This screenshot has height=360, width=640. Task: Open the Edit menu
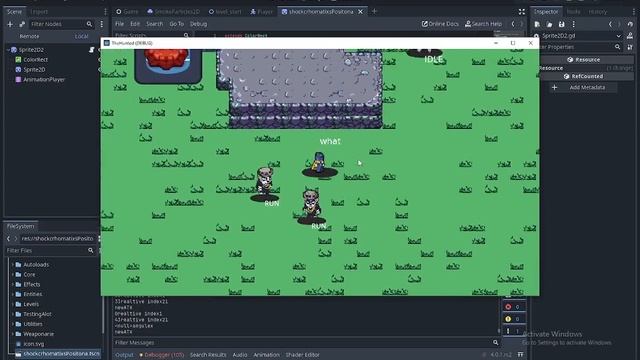[x=135, y=24]
